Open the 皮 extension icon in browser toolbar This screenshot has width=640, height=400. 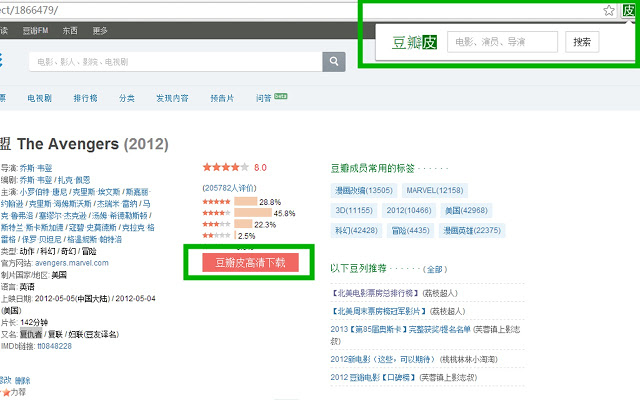(629, 10)
